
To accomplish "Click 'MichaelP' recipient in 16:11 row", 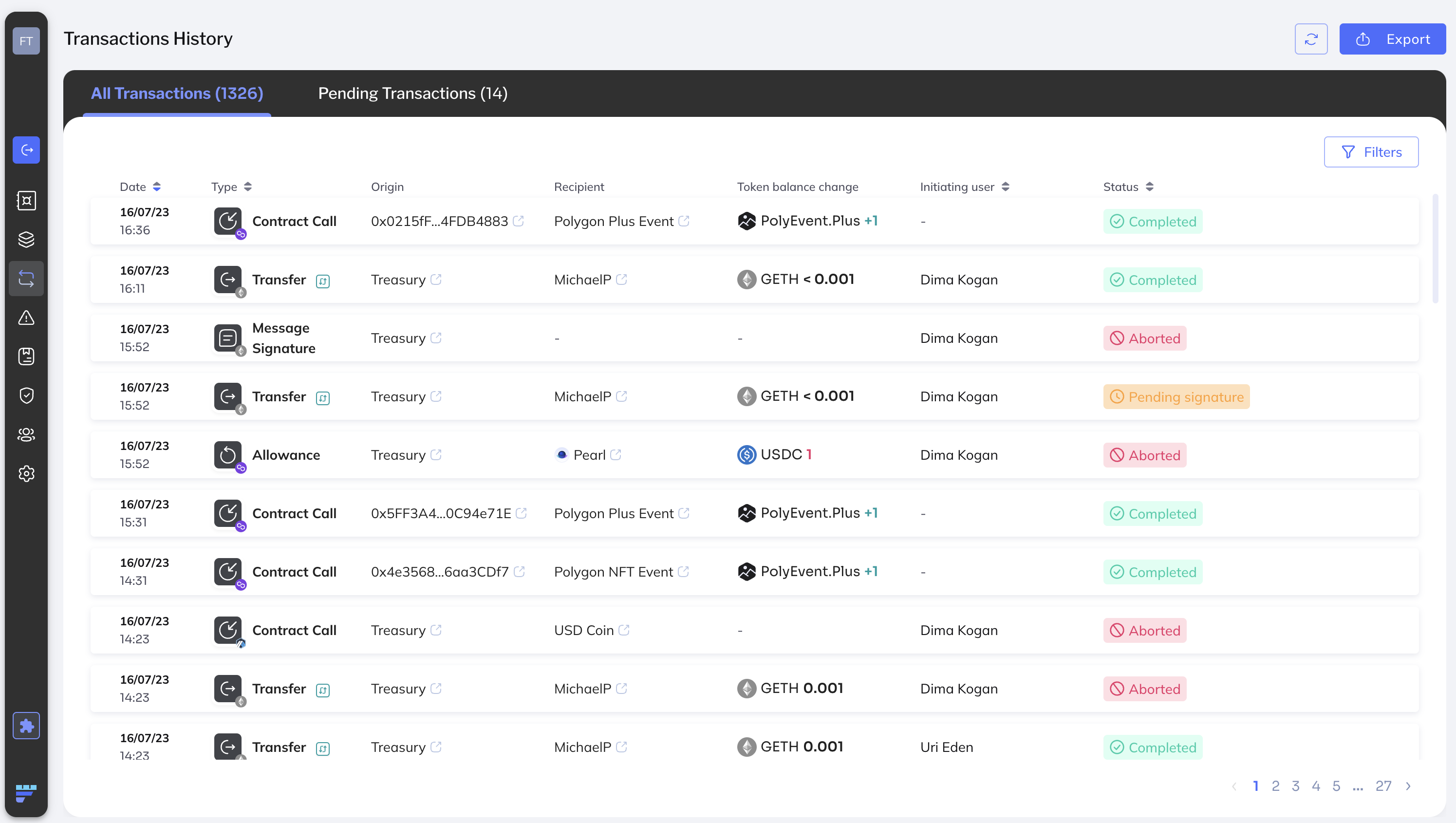I will [x=583, y=280].
